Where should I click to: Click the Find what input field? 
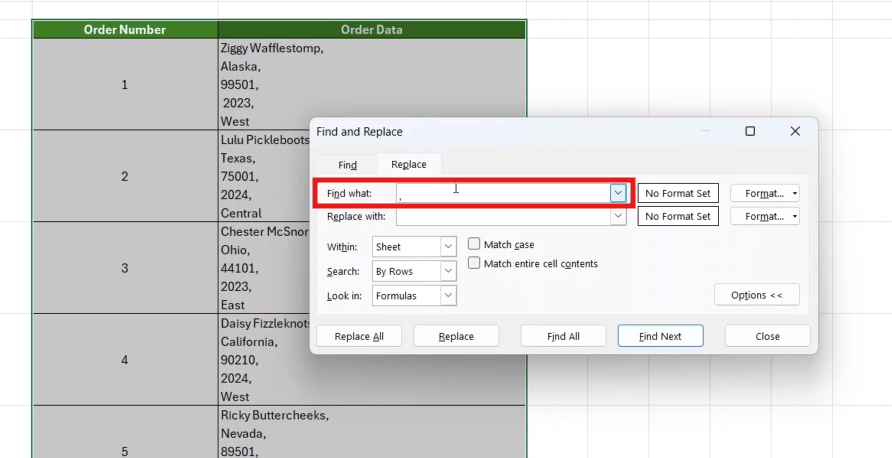pyautogui.click(x=503, y=193)
